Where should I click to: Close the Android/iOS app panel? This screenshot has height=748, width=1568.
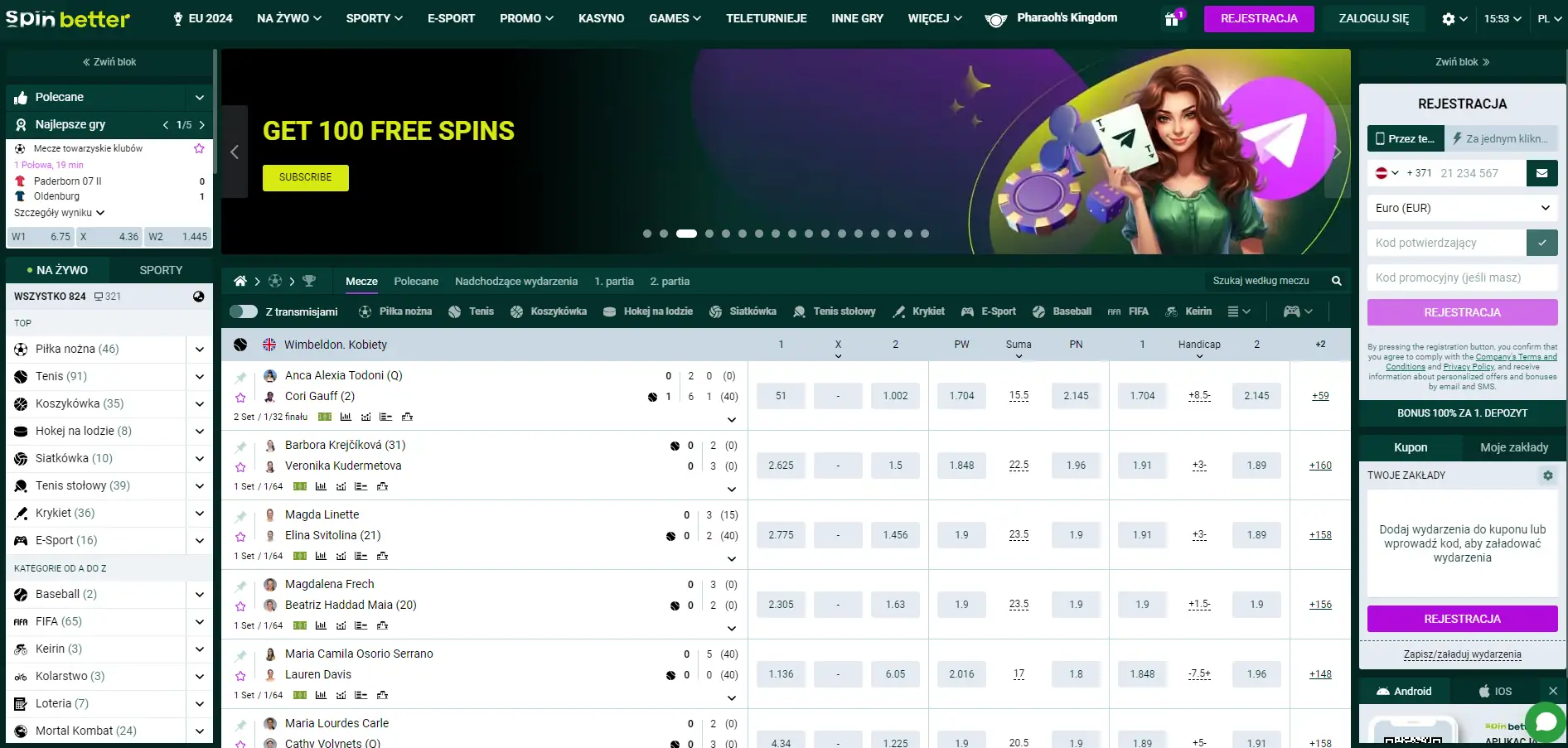[1552, 691]
